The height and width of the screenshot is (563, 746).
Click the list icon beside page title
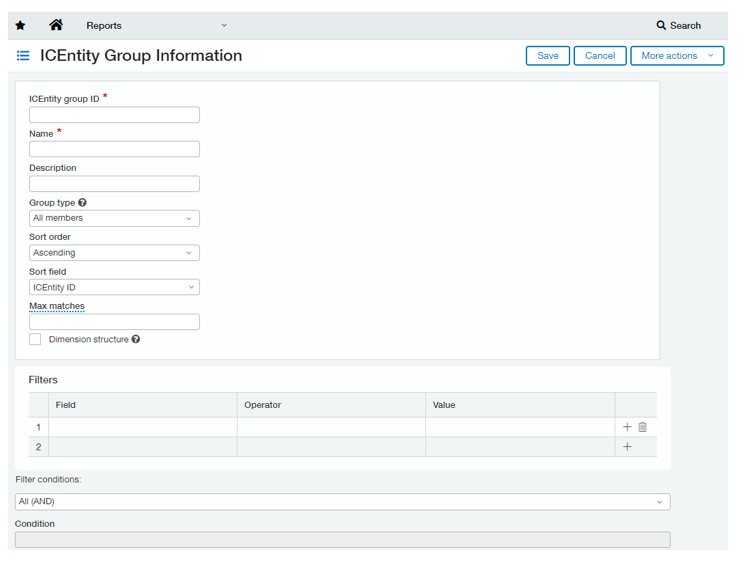(x=23, y=56)
